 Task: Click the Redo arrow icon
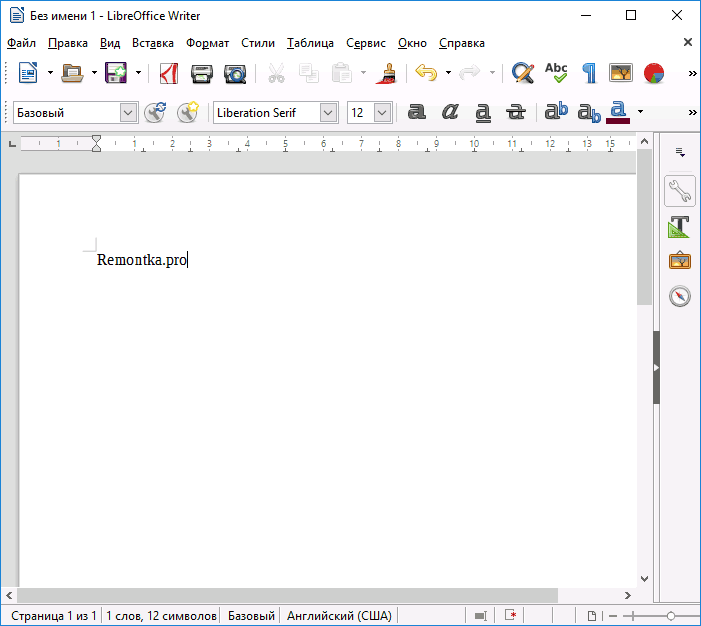point(470,72)
